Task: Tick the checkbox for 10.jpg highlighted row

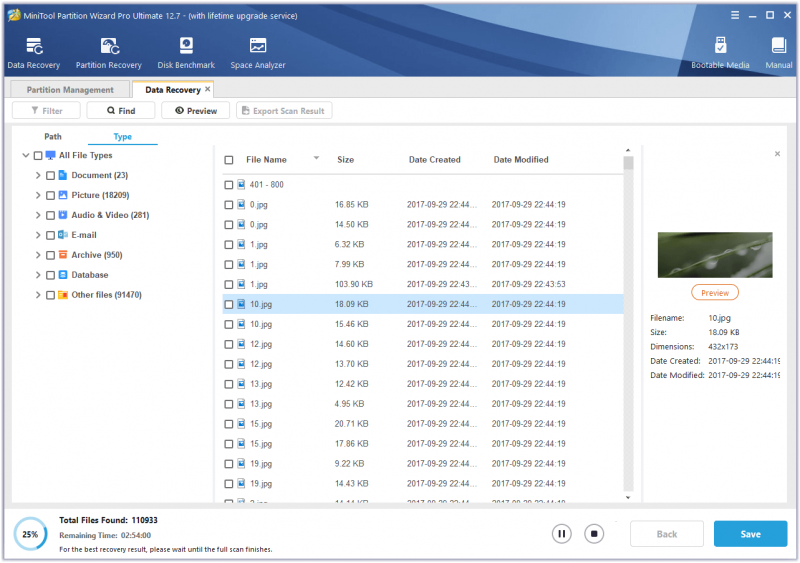Action: (229, 305)
